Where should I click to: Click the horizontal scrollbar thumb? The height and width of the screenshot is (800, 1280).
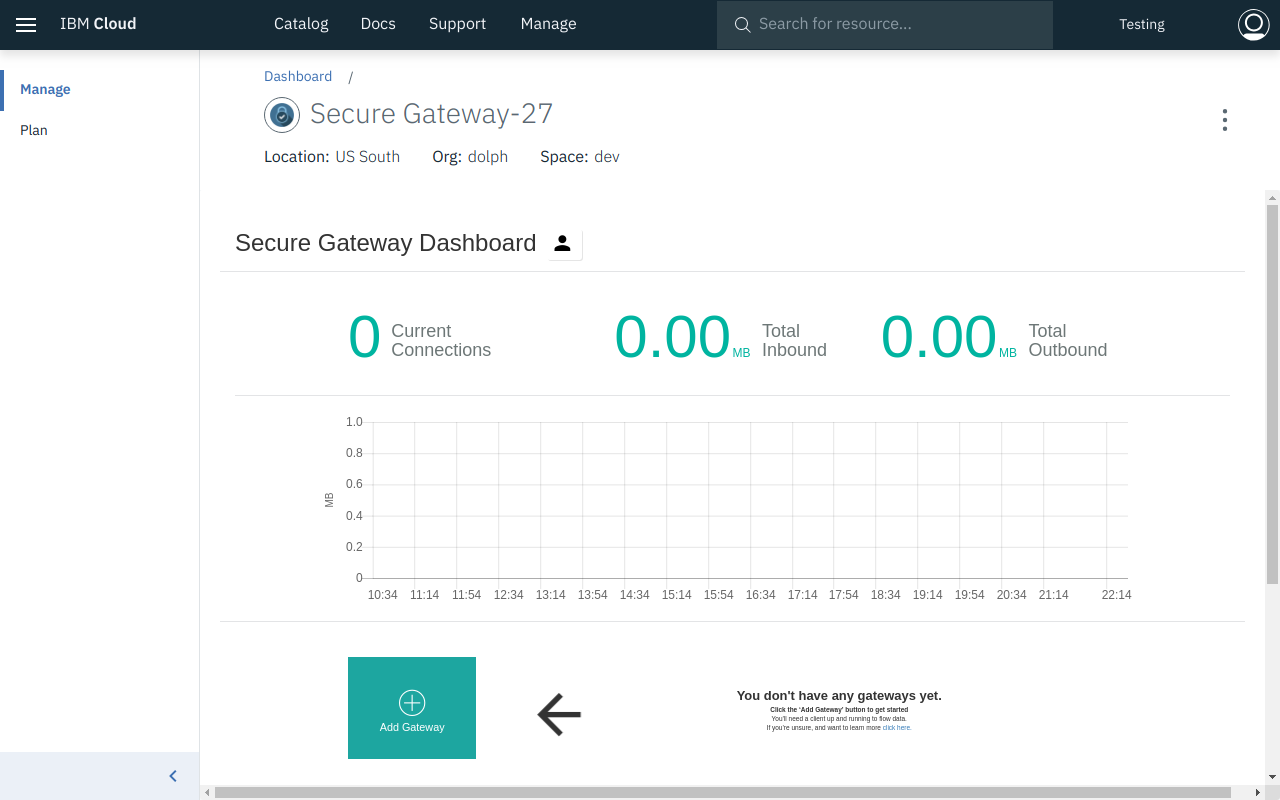(722, 793)
